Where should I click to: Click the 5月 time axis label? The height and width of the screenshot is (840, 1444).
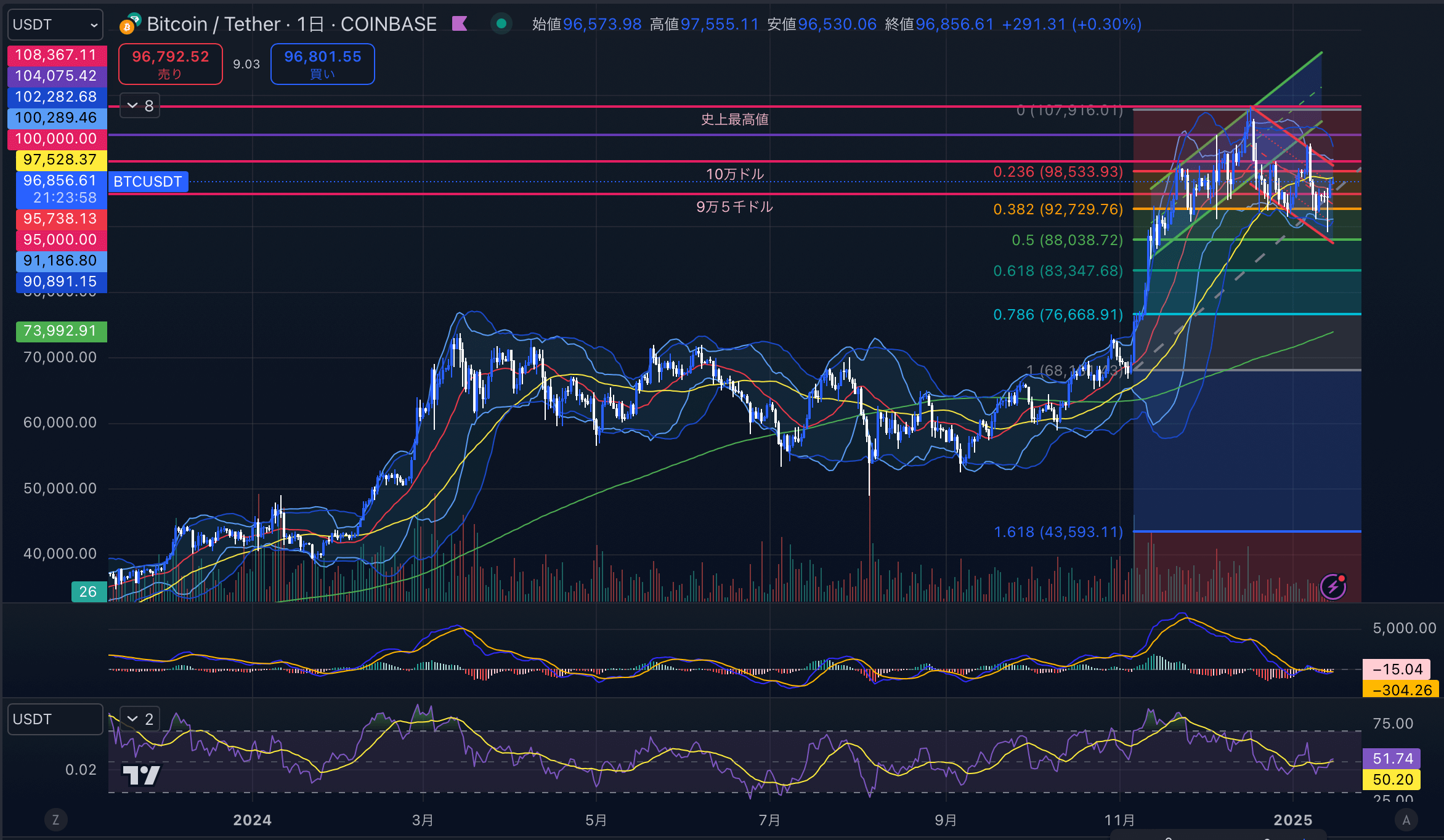coord(596,820)
